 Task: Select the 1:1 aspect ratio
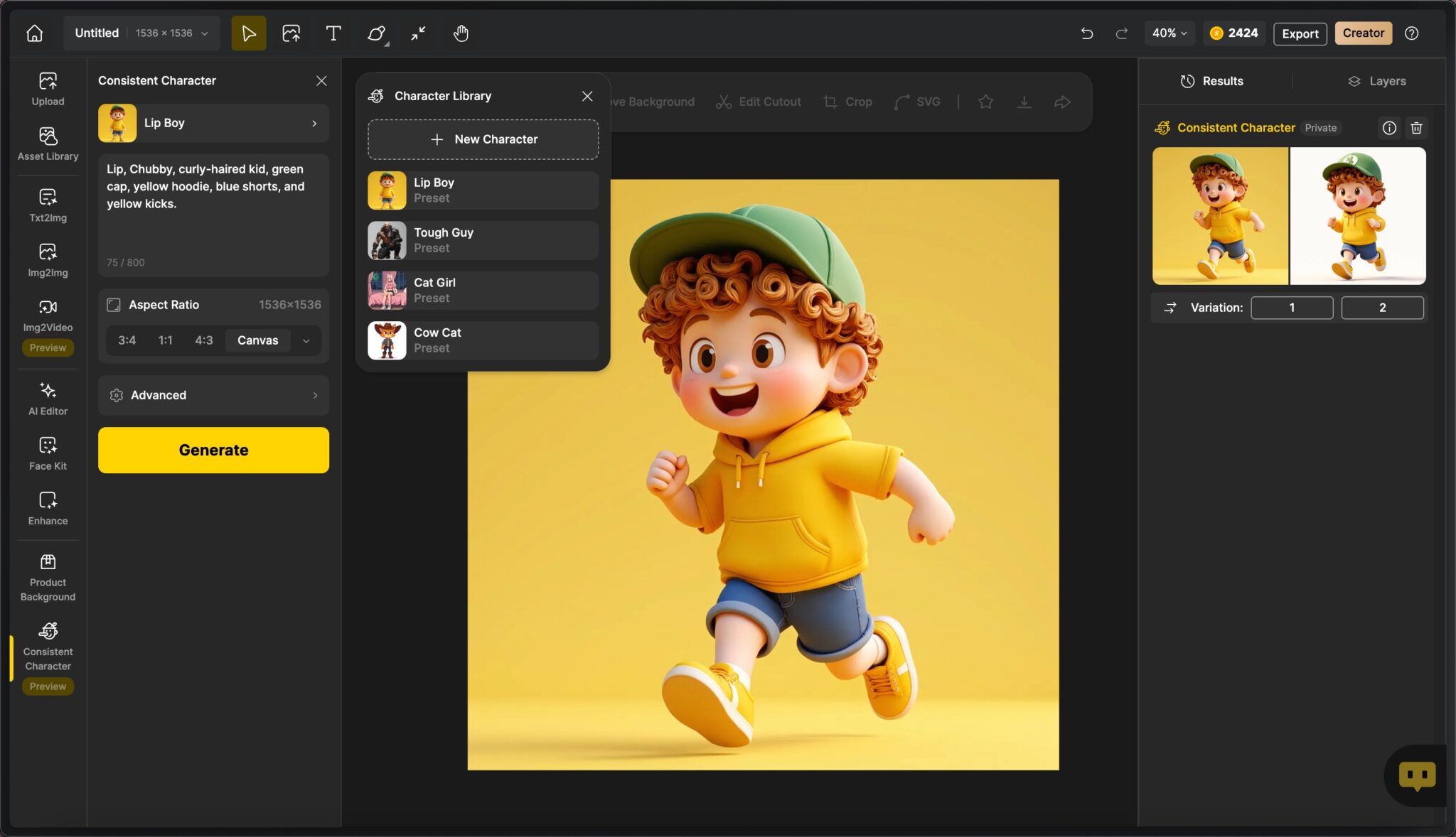(x=165, y=340)
